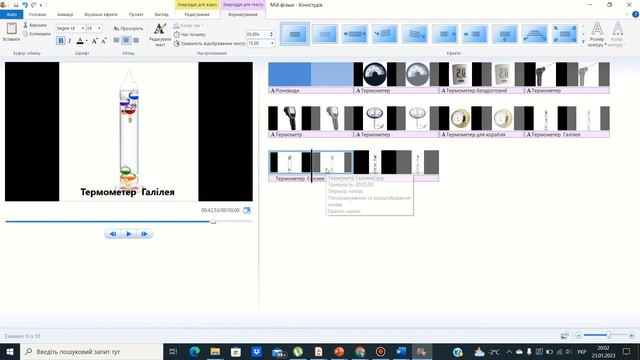Go to previous frame in preview
640x360 pixels.
click(x=113, y=234)
